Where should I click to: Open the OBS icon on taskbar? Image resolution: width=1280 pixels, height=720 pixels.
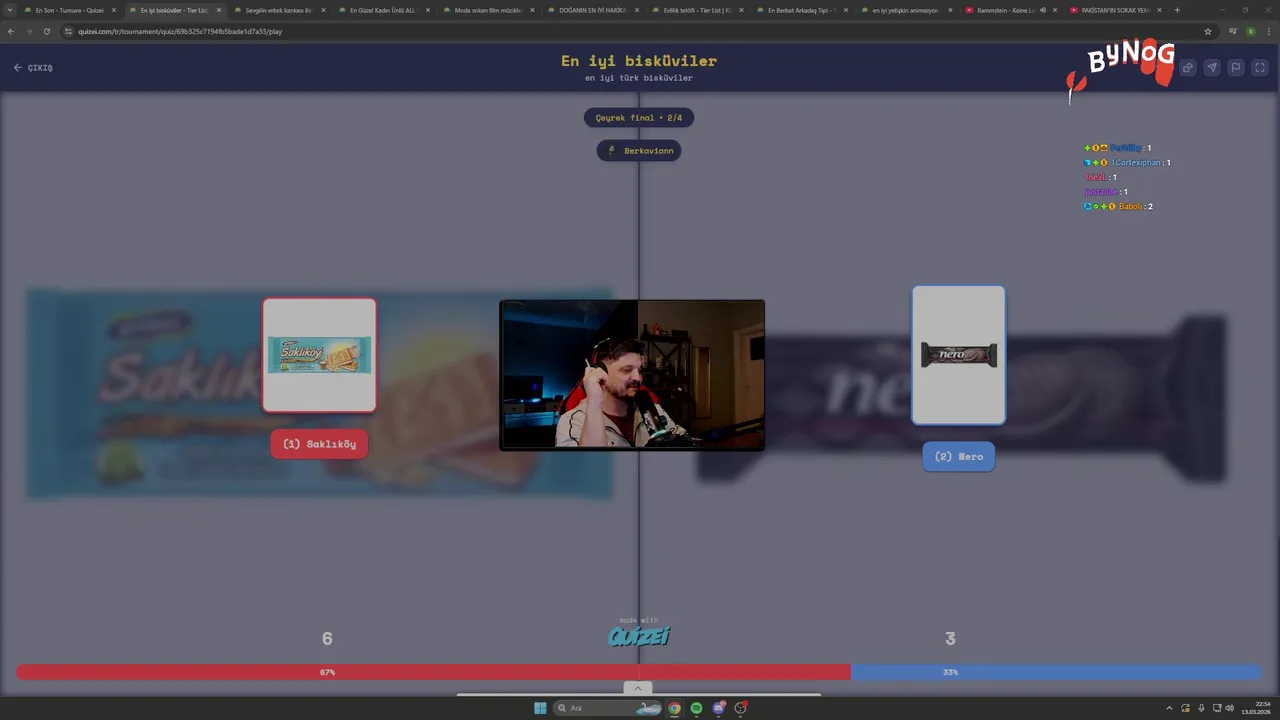[x=741, y=708]
